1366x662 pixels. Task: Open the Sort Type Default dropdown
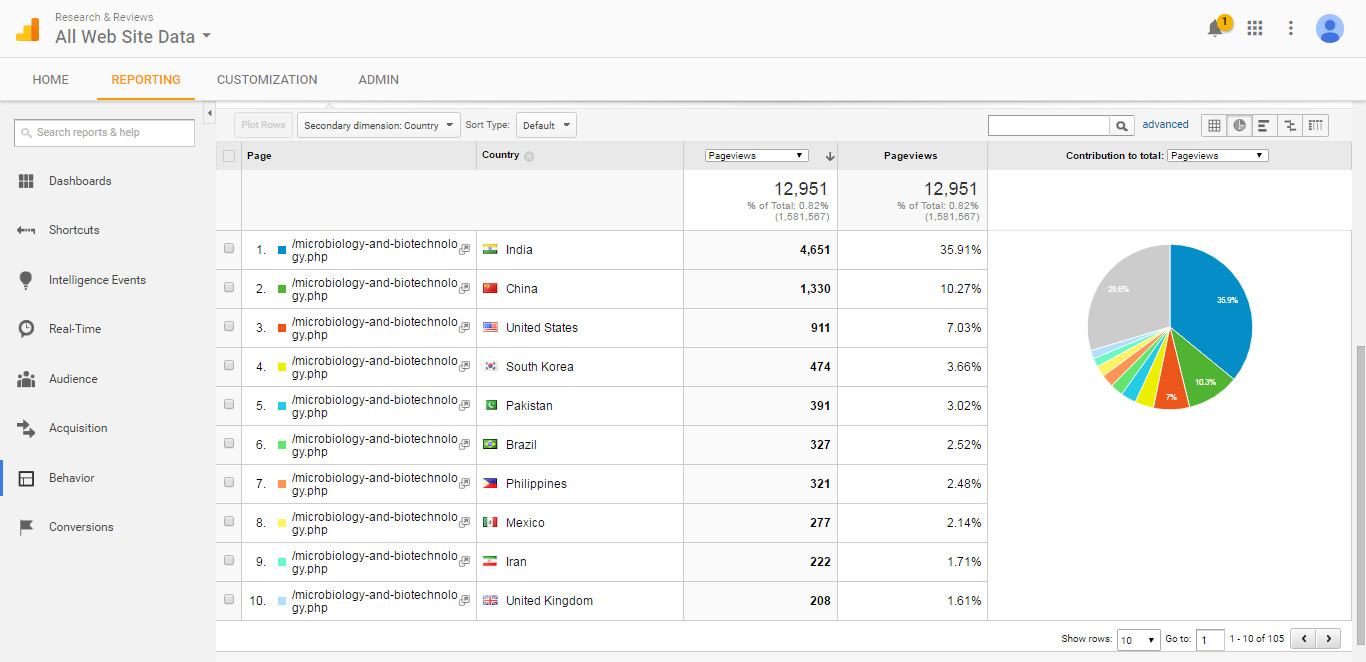point(546,125)
